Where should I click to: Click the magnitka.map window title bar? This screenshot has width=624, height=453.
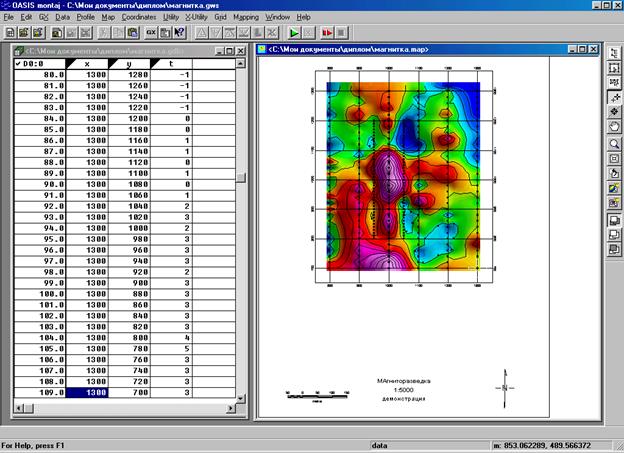tap(400, 49)
